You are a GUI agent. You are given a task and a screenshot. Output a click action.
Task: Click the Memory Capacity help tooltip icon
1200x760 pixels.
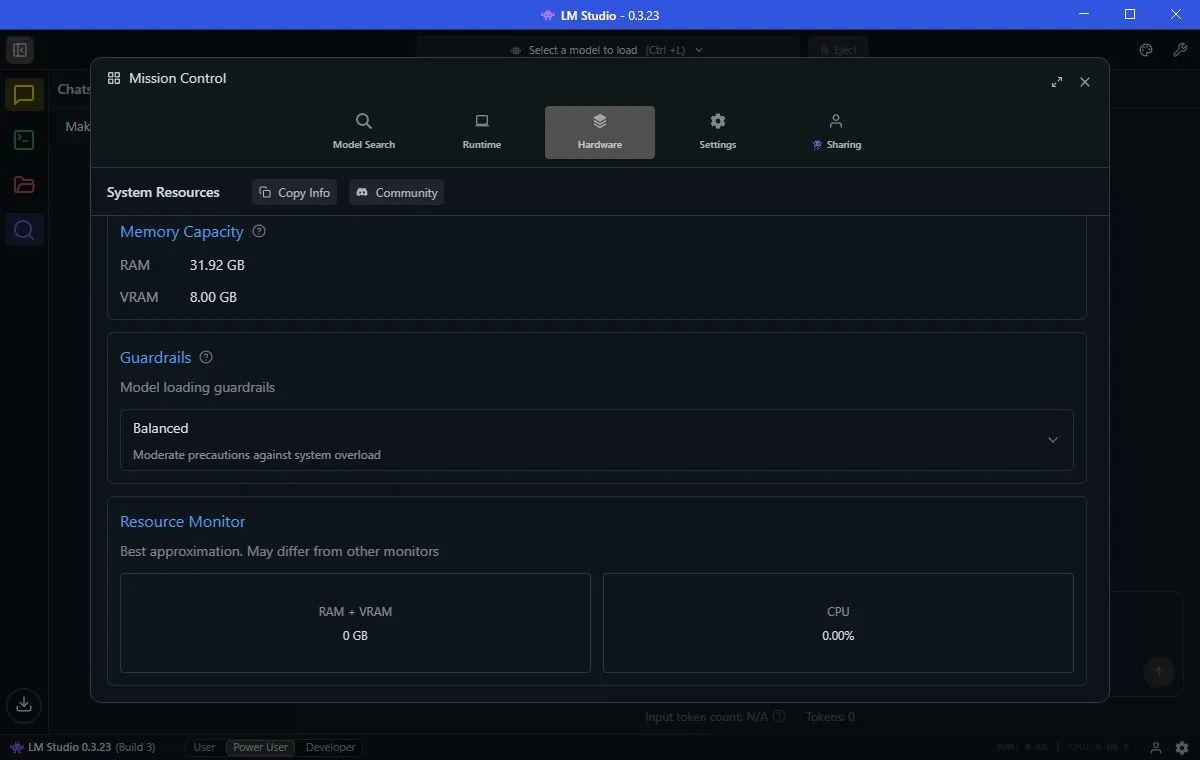pyautogui.click(x=258, y=231)
